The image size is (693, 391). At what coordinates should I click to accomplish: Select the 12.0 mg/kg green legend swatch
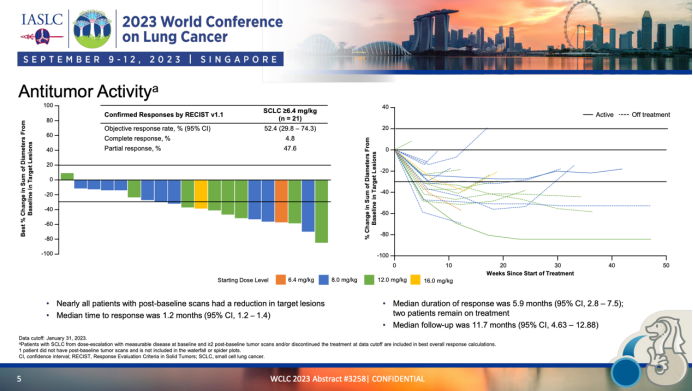pyautogui.click(x=369, y=280)
